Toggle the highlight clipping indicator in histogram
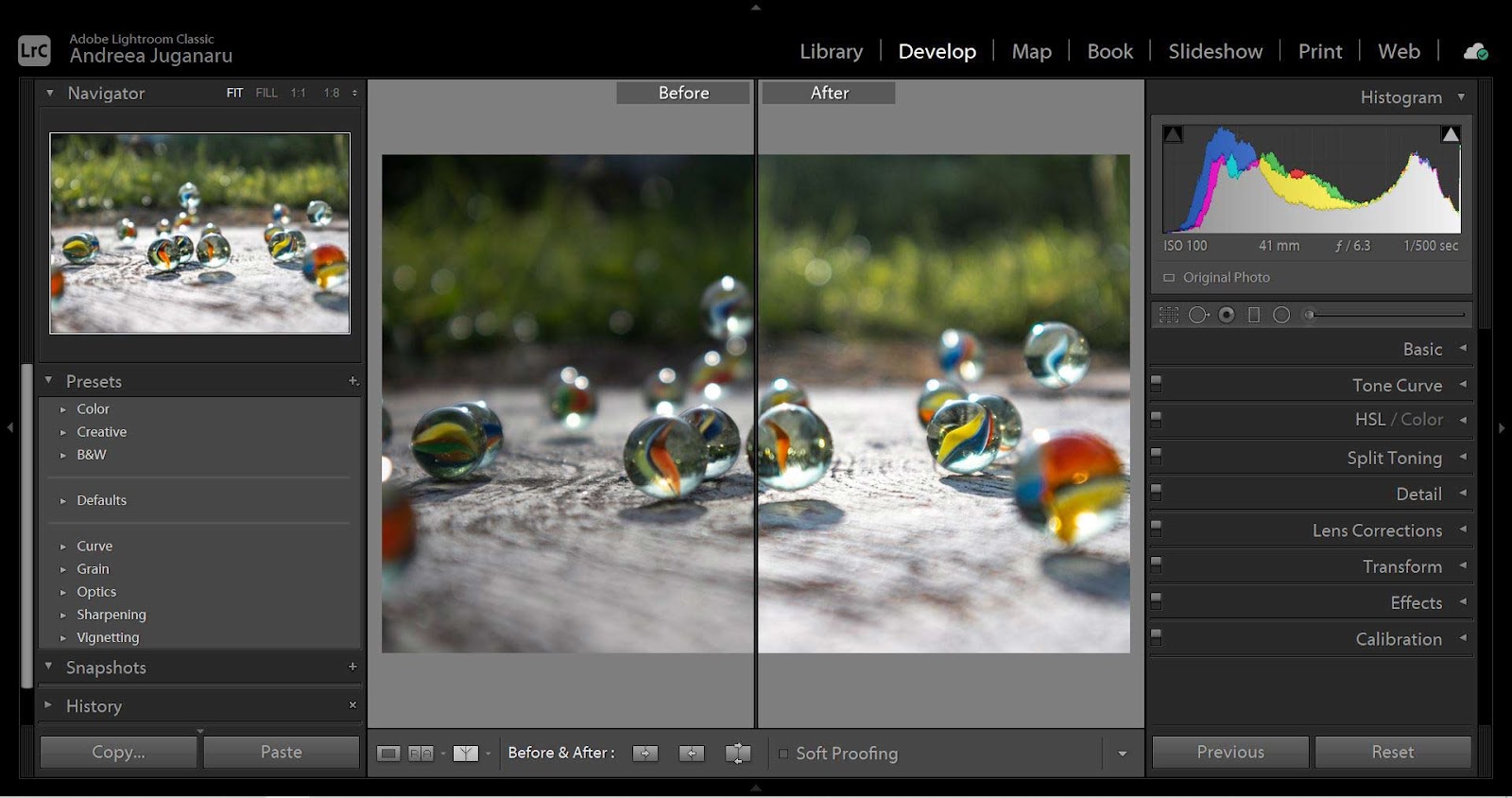Viewport: 1512px width, 798px height. coord(1451,134)
